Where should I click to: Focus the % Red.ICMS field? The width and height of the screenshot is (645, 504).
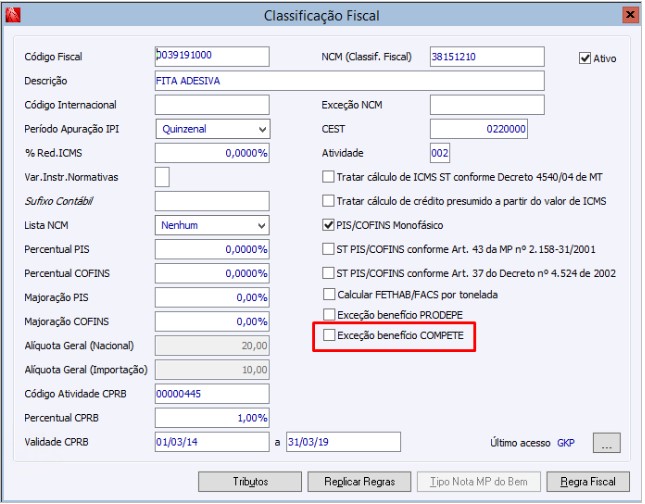212,153
